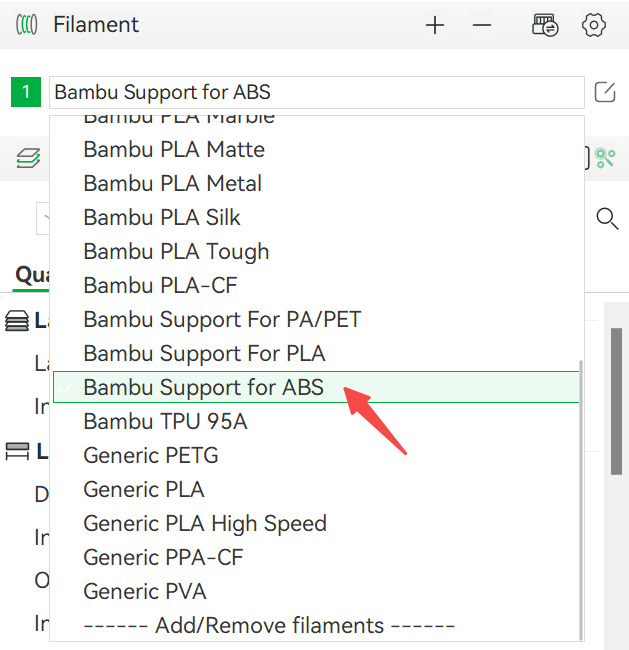The image size is (629, 650).
Task: Click the add filament plus icon
Action: [435, 25]
